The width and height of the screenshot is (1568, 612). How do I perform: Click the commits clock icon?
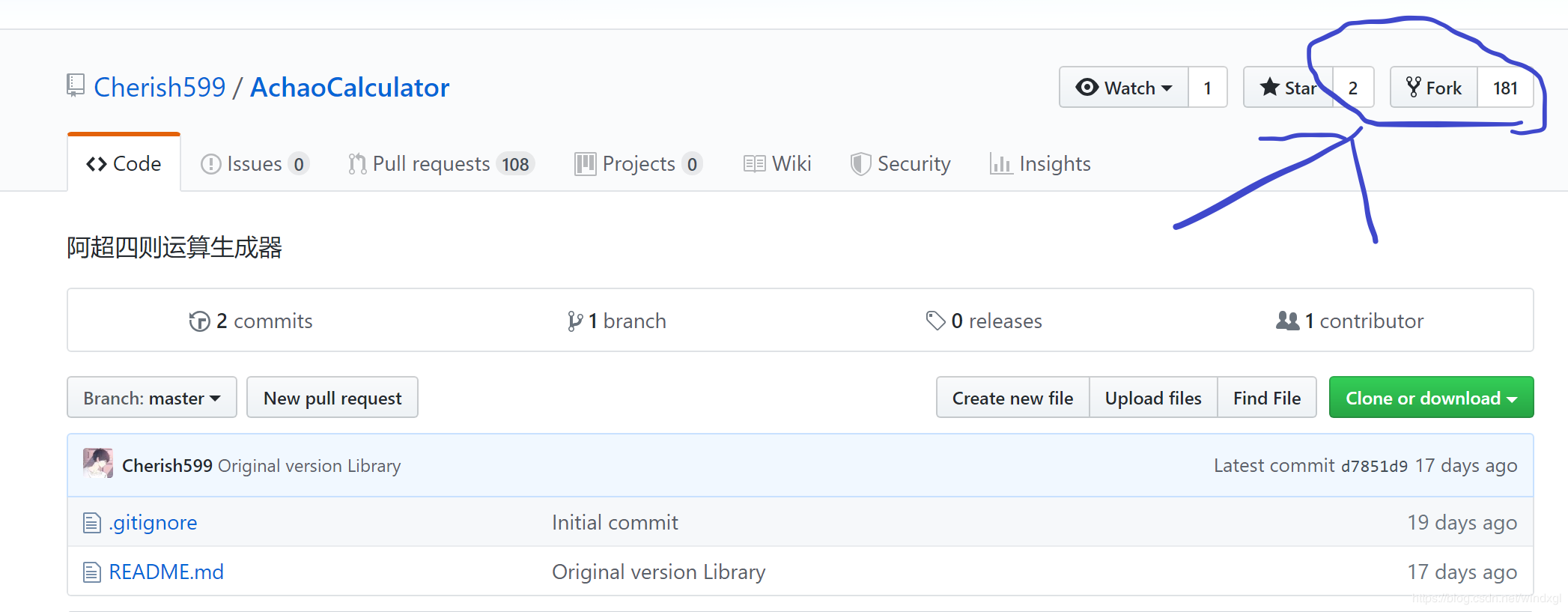coord(199,321)
